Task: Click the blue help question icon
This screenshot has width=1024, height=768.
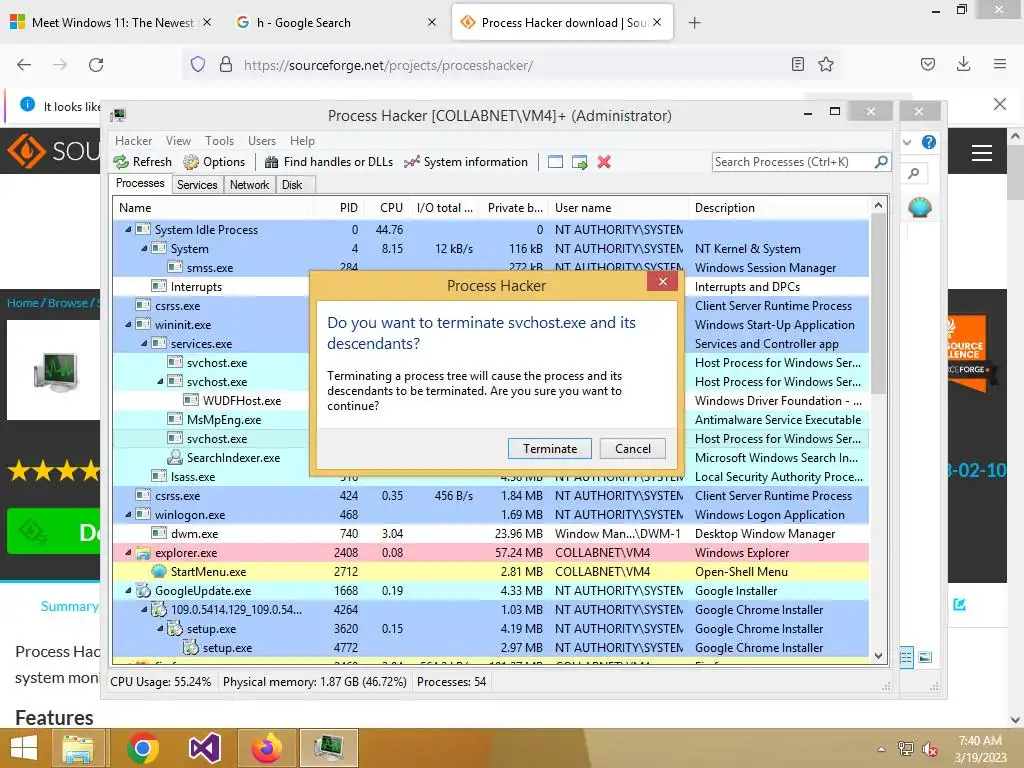Action: click(x=929, y=142)
